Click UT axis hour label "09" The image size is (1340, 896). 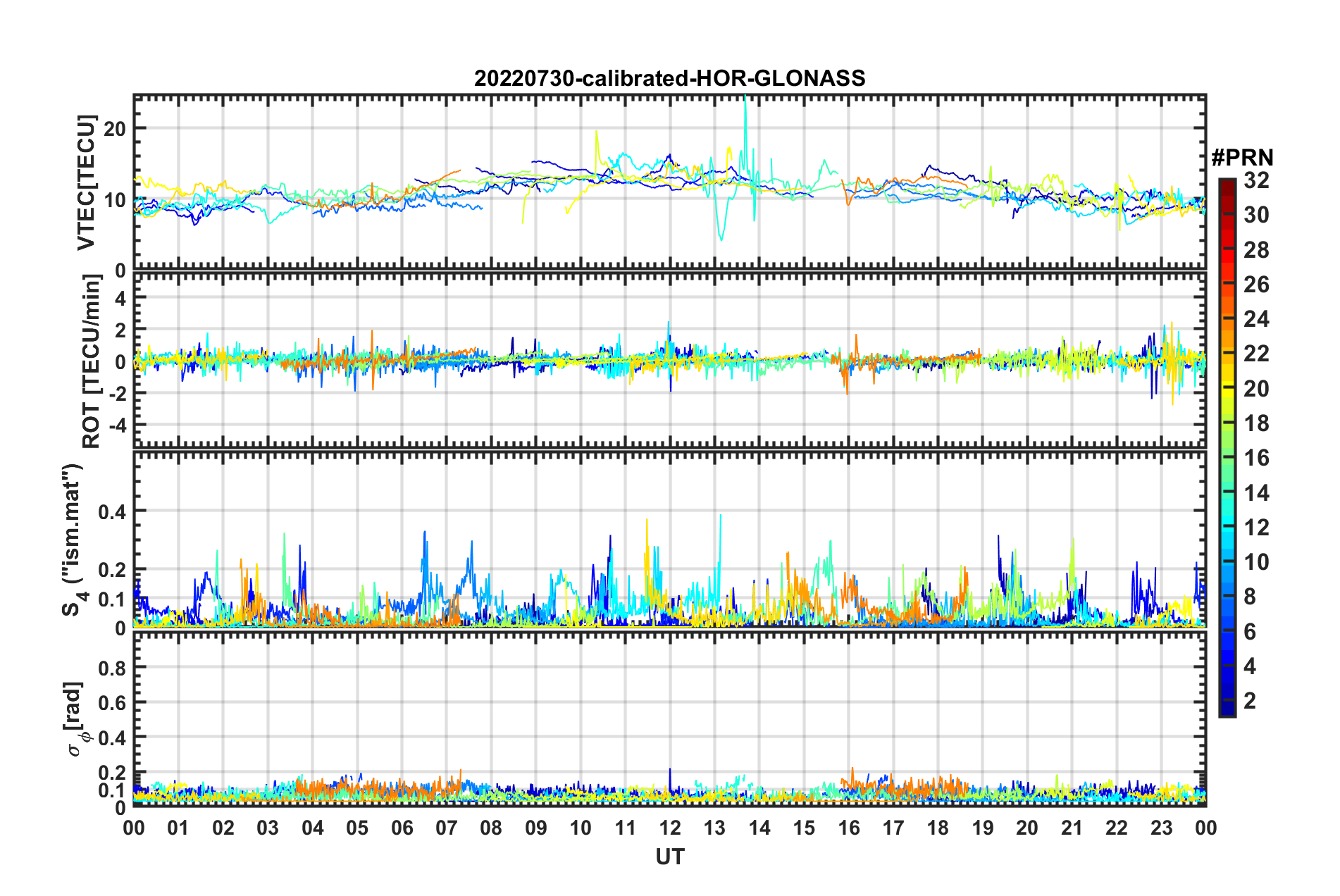pos(536,828)
